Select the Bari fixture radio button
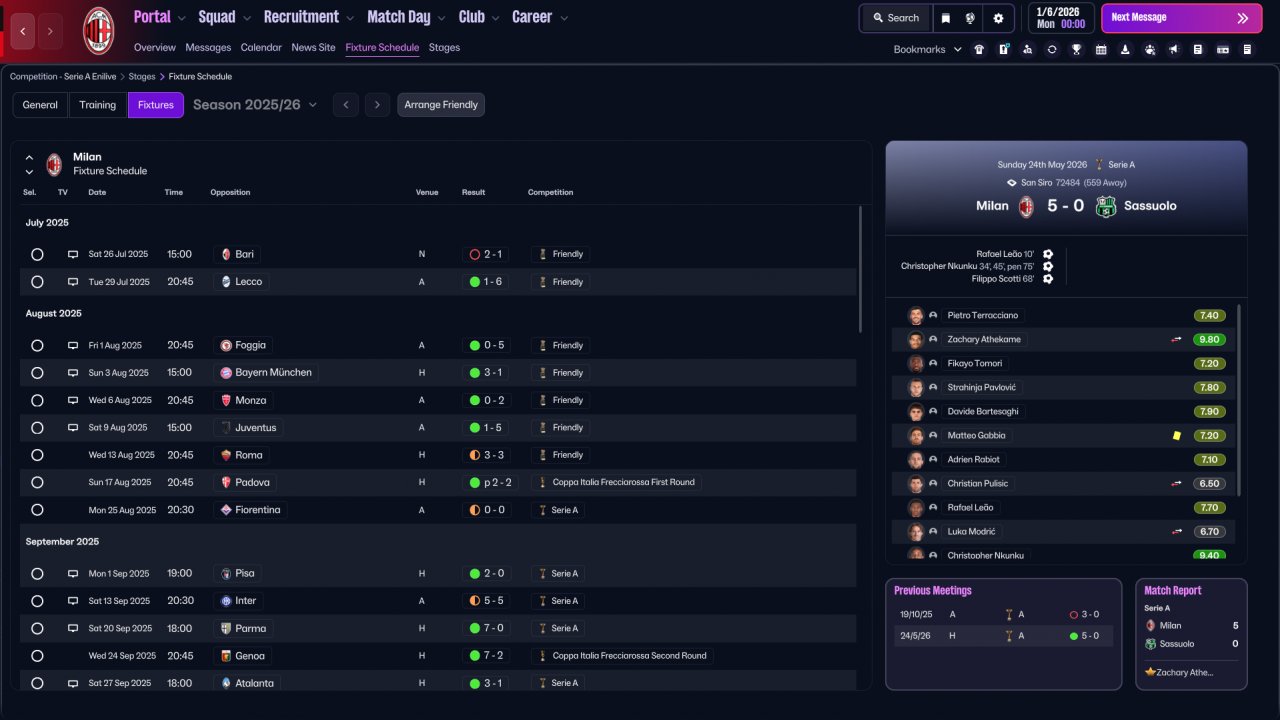This screenshot has width=1280, height=720. click(x=37, y=255)
